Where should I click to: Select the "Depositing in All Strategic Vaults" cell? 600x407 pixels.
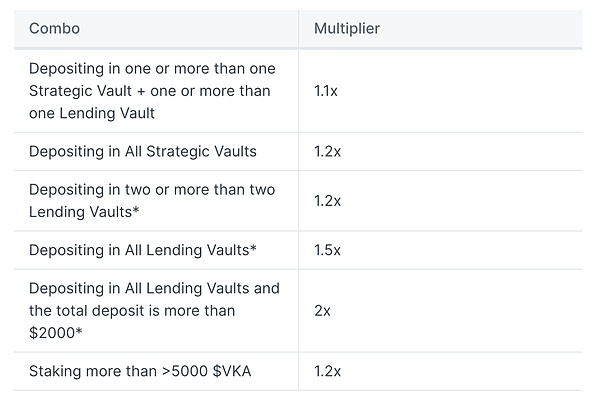143,151
